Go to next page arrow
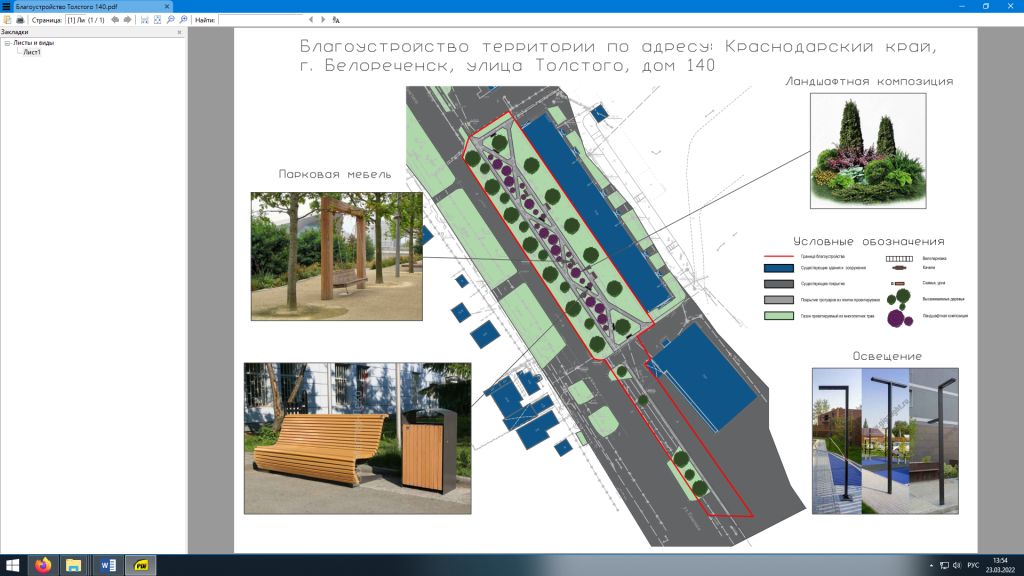 (x=127, y=19)
